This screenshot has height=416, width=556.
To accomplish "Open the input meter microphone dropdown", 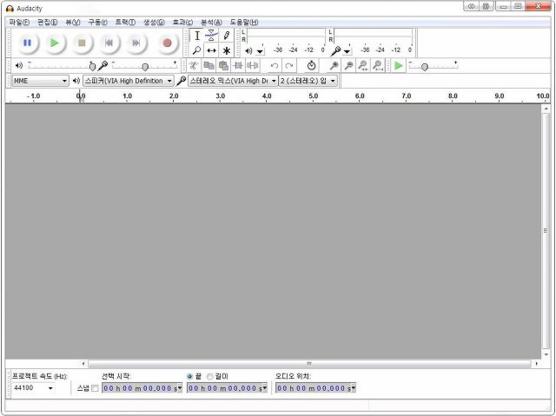I will click(347, 51).
